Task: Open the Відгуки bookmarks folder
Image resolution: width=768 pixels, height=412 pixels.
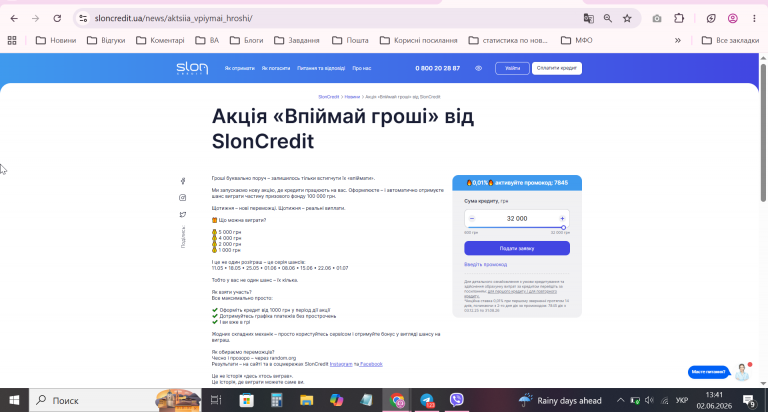Action: pos(106,40)
